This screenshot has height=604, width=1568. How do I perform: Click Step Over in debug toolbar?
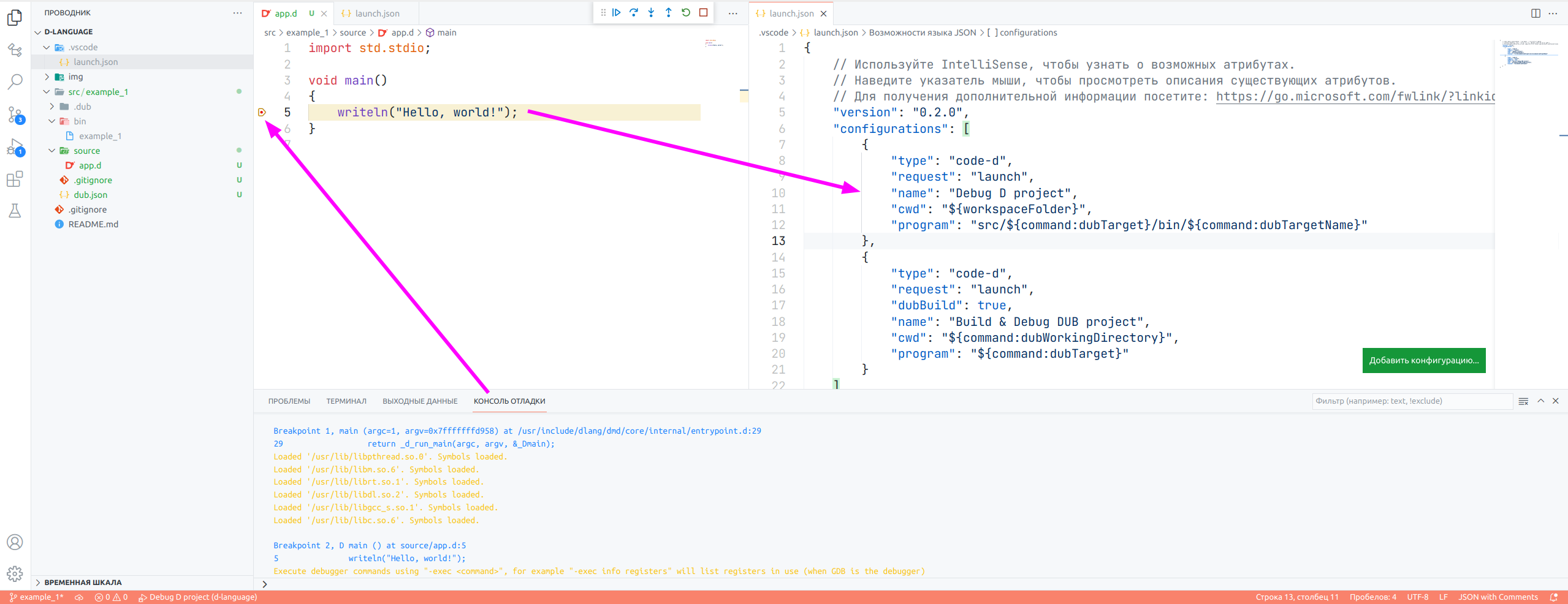coord(634,12)
